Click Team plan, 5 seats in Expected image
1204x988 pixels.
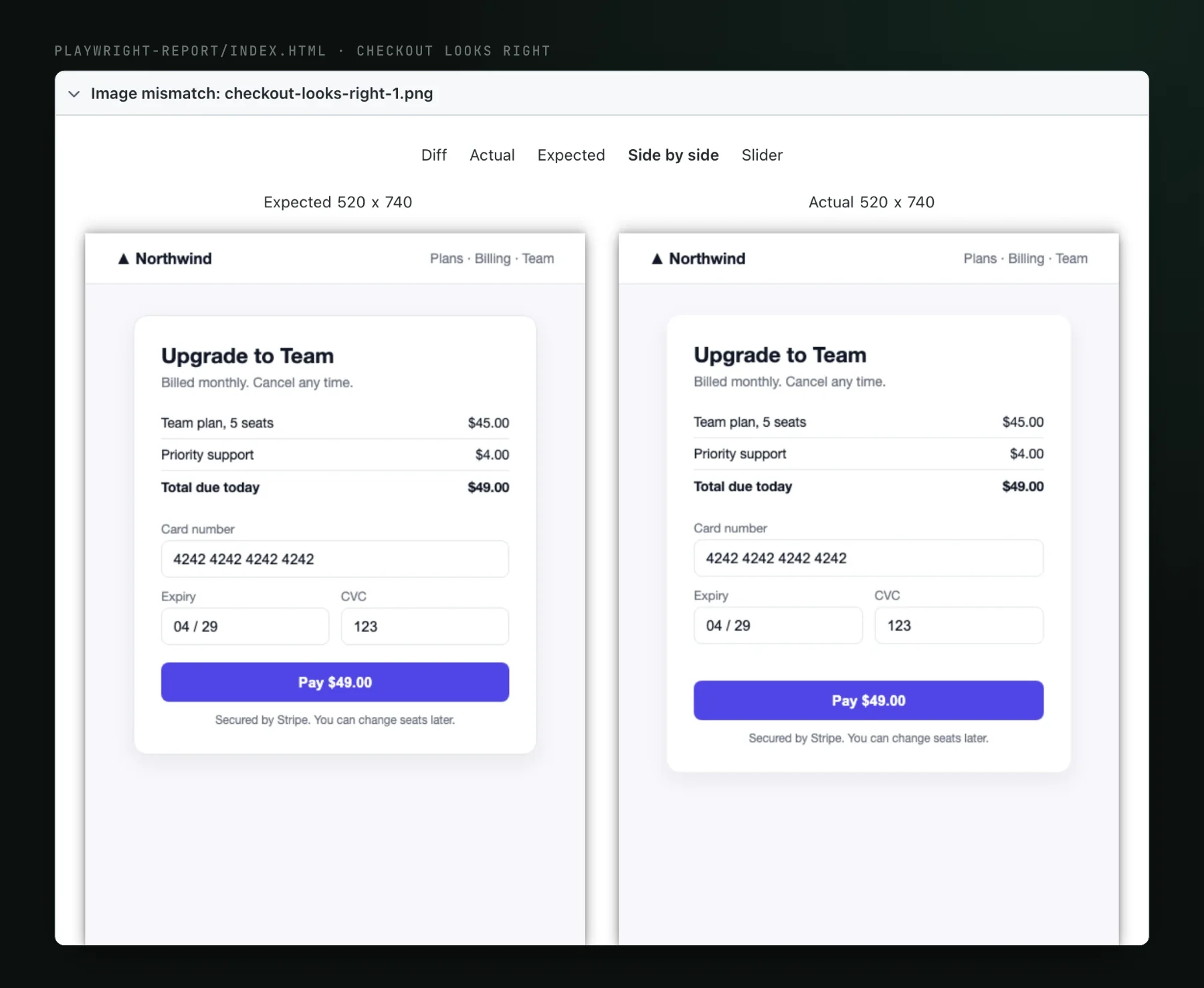click(x=217, y=423)
